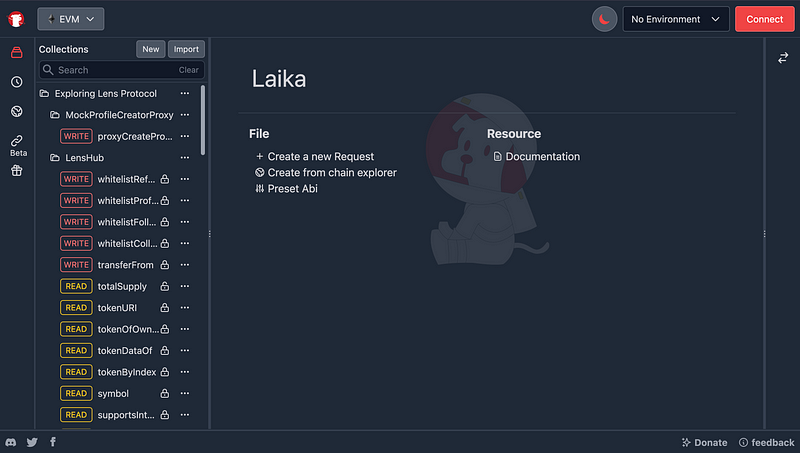Open the Beta link icon in sidebar
Screen dimensions: 800x453
[17, 142]
